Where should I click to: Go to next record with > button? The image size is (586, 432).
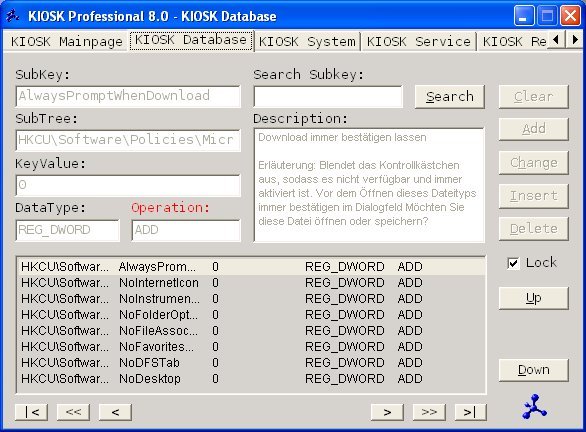point(387,412)
